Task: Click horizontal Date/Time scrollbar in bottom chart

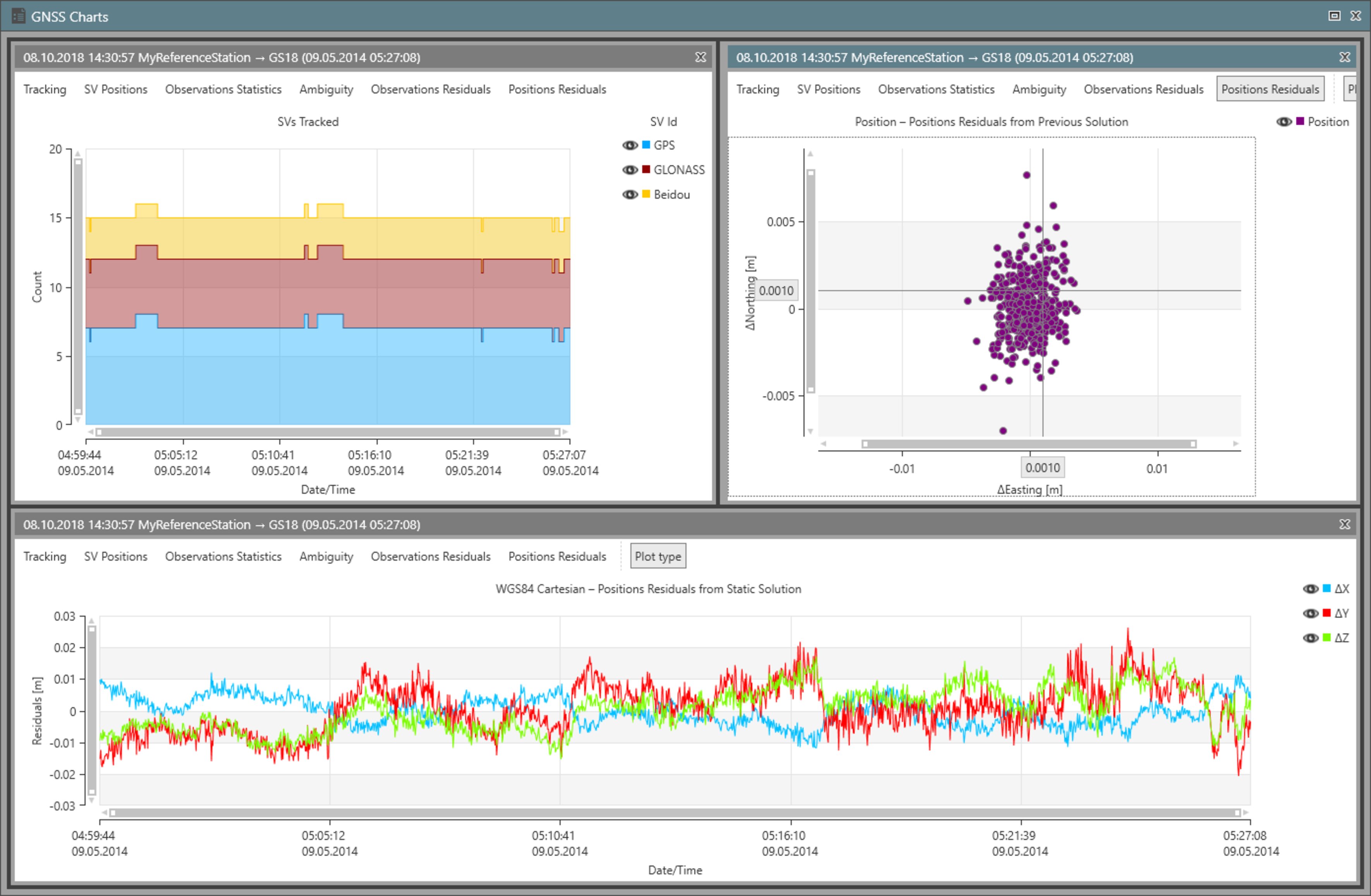Action: 675,812
